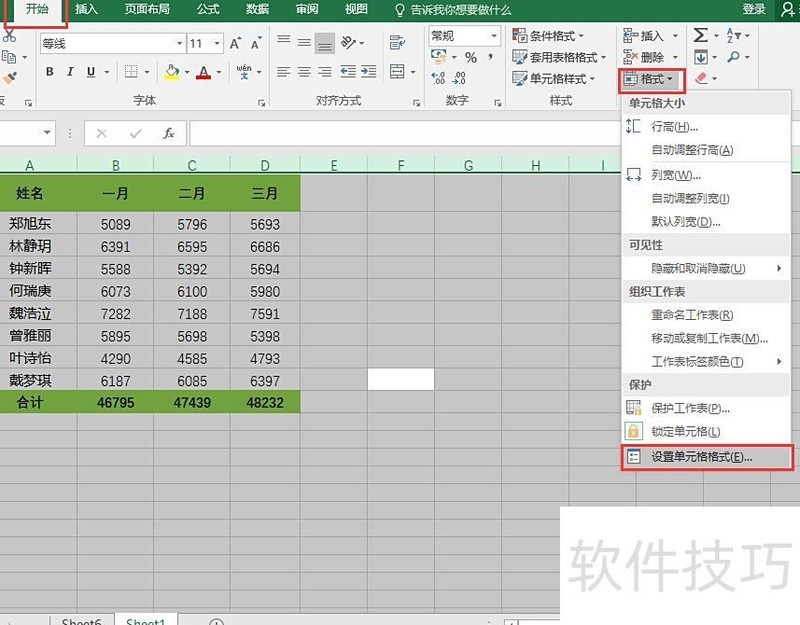Open the font name dropdown

click(180, 44)
